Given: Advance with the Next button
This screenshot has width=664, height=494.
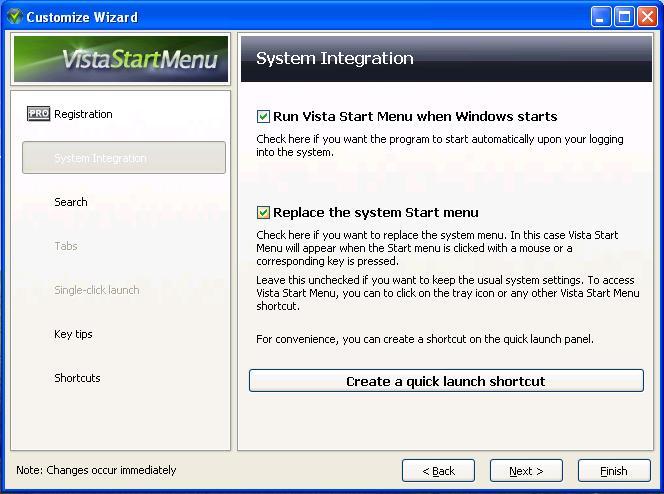Looking at the screenshot, I should [x=526, y=470].
